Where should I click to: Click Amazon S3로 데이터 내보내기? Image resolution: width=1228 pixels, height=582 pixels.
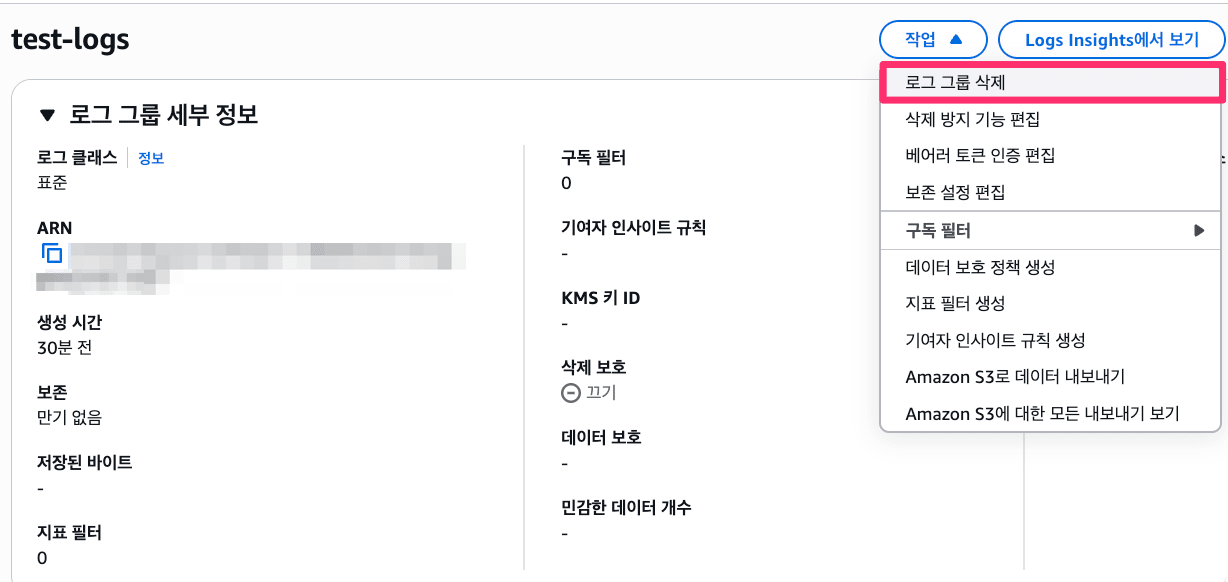point(1015,377)
